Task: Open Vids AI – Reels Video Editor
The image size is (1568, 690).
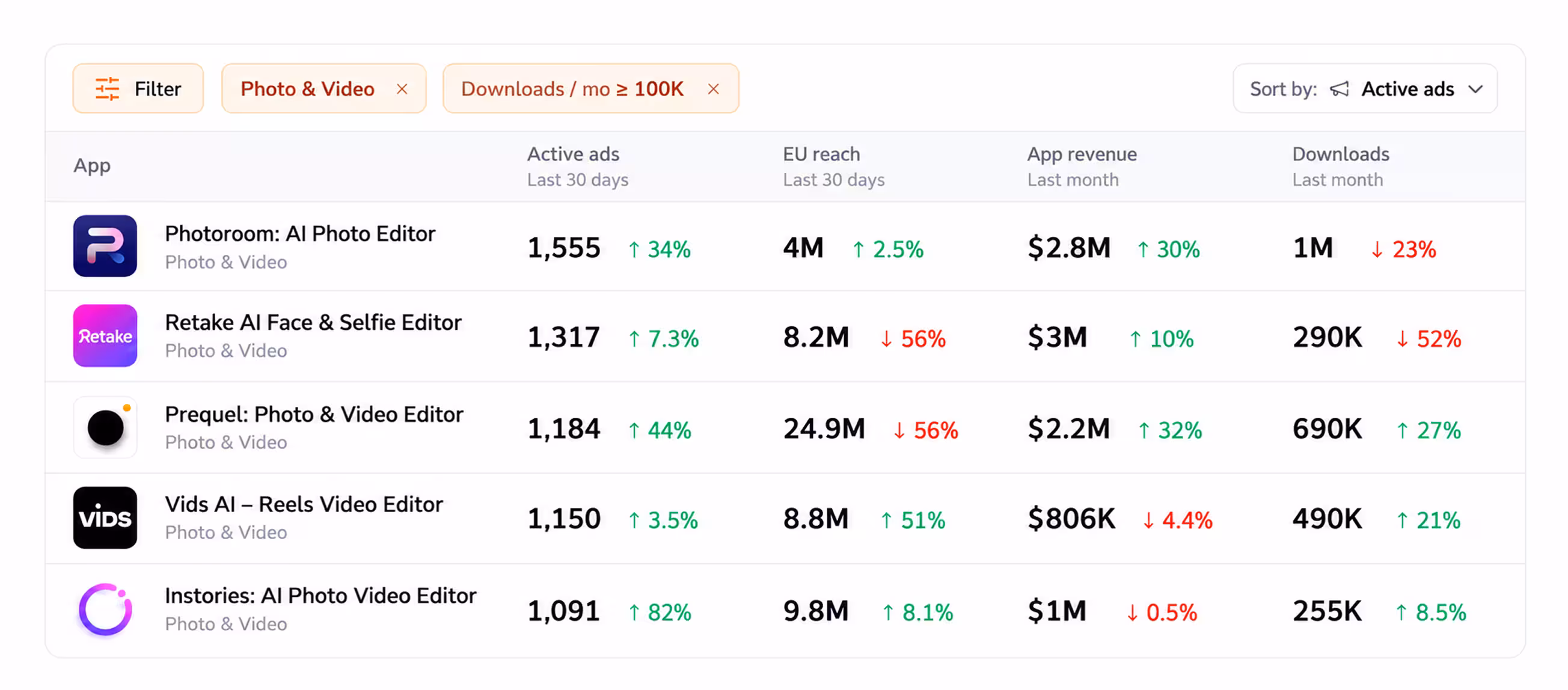Action: point(304,504)
